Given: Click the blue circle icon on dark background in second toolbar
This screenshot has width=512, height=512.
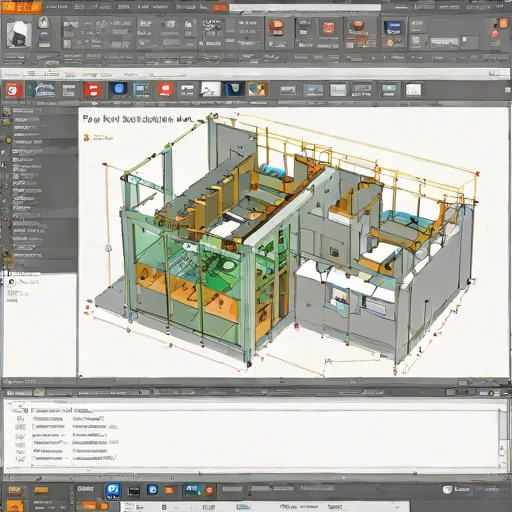Looking at the screenshot, I should coord(118,89).
